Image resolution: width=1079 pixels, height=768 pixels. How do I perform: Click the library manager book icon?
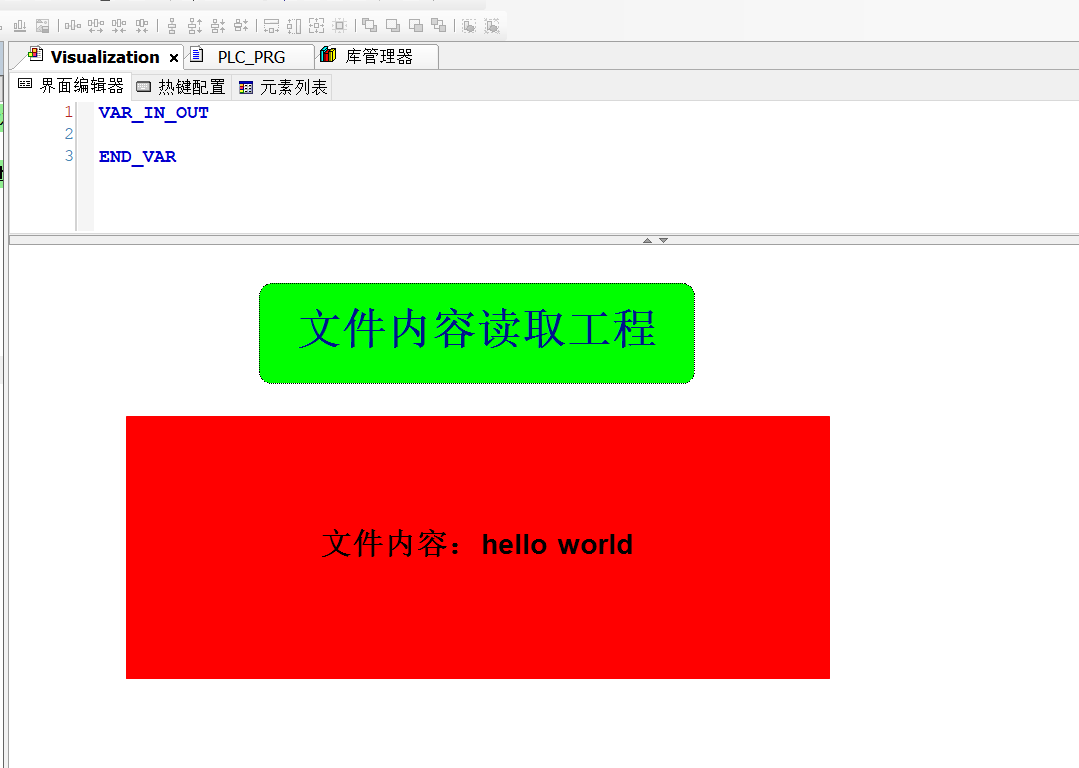pos(327,56)
